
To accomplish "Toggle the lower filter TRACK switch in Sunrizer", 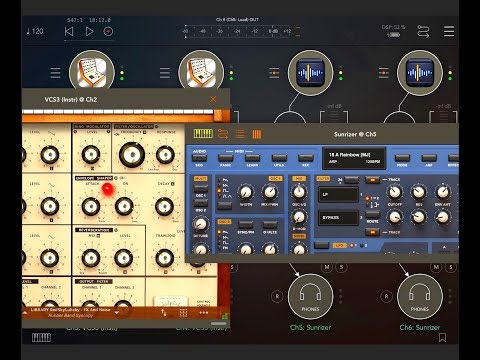I will 372,232.
